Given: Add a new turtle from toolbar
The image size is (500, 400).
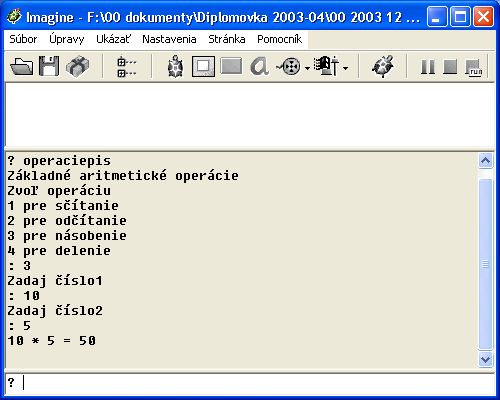Looking at the screenshot, I should (175, 66).
